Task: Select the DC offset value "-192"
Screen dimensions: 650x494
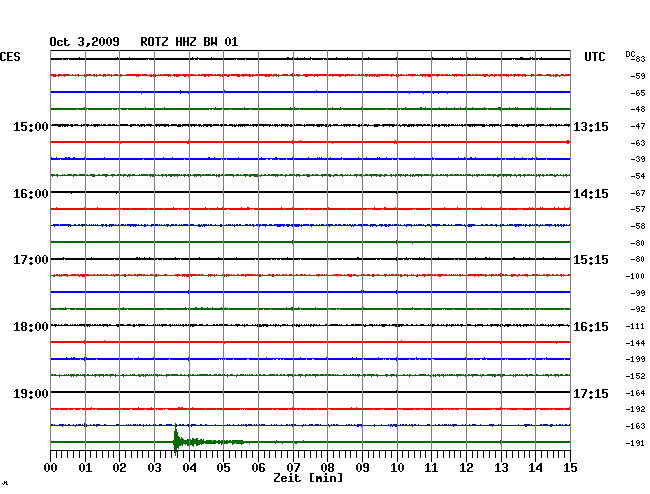Action: pyautogui.click(x=635, y=409)
